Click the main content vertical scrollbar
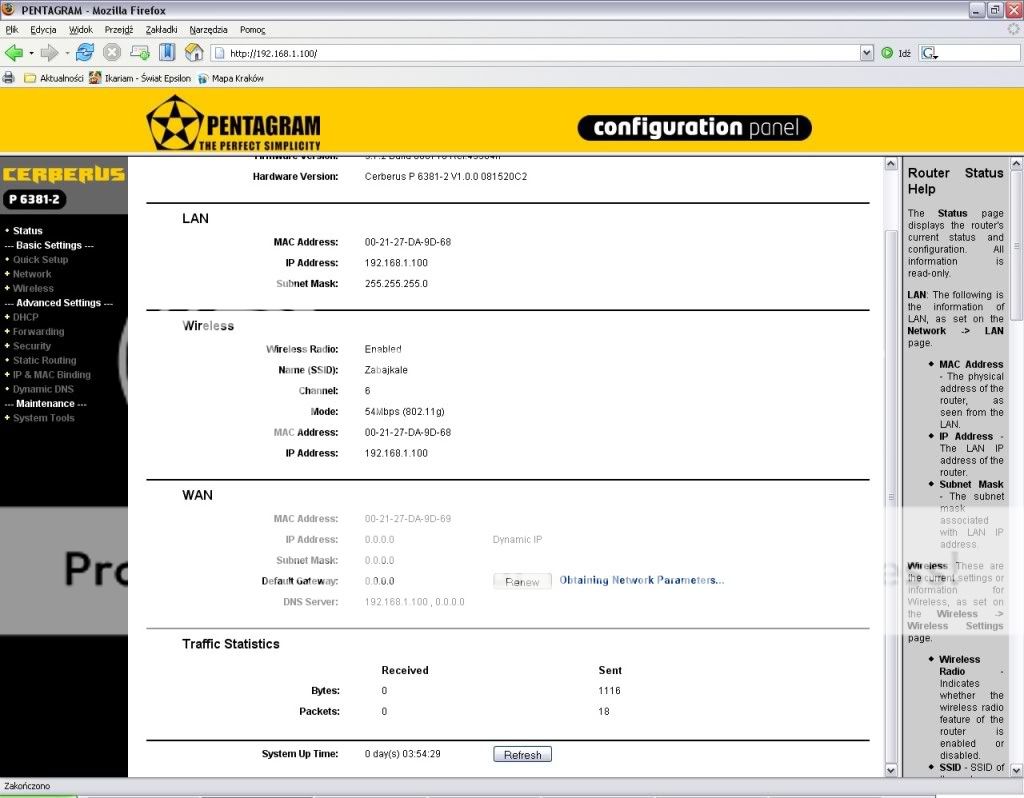 (892, 400)
